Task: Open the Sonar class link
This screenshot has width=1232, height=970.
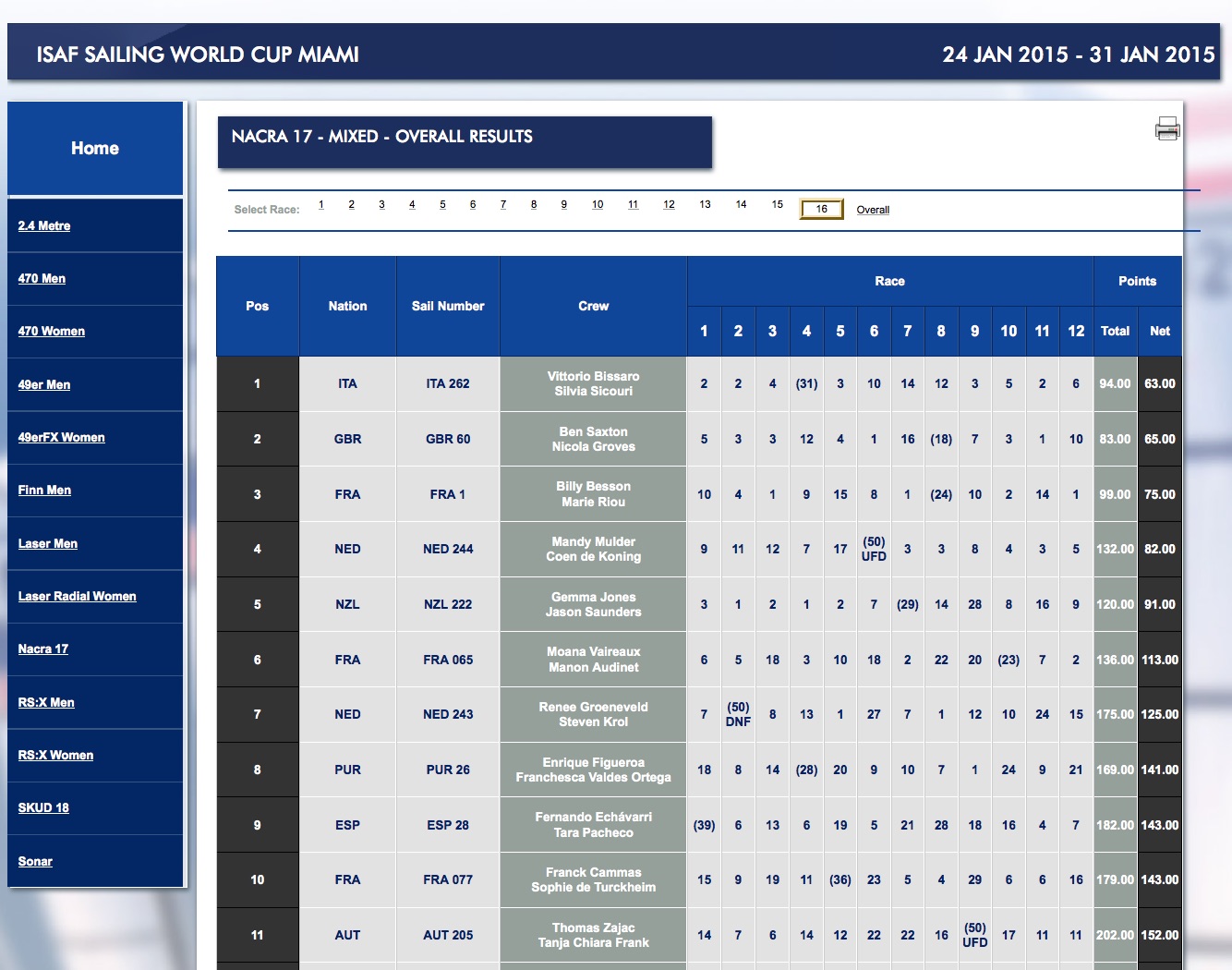Action: coord(35,861)
